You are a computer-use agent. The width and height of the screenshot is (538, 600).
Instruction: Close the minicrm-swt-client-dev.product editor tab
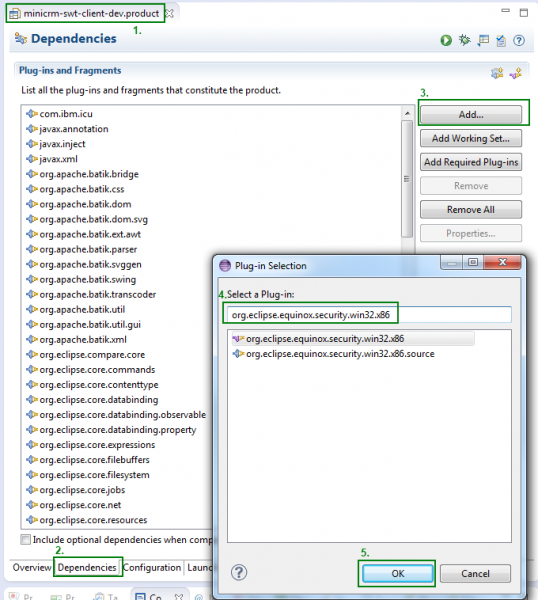coord(169,13)
